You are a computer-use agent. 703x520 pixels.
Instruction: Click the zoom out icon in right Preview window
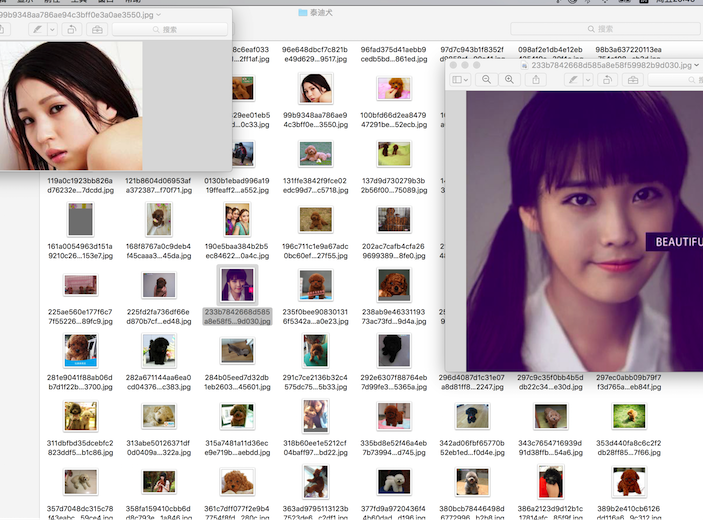point(486,80)
